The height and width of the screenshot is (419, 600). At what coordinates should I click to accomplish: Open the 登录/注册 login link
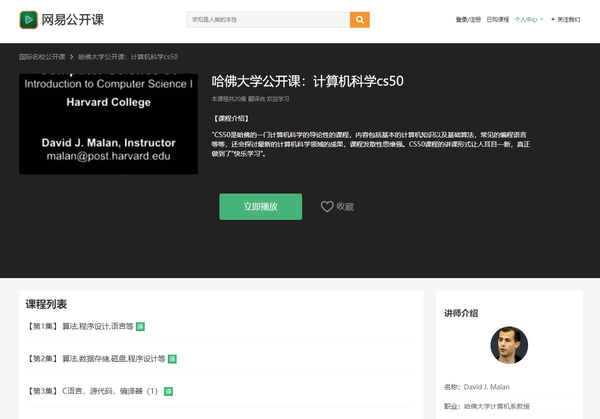[x=468, y=20]
